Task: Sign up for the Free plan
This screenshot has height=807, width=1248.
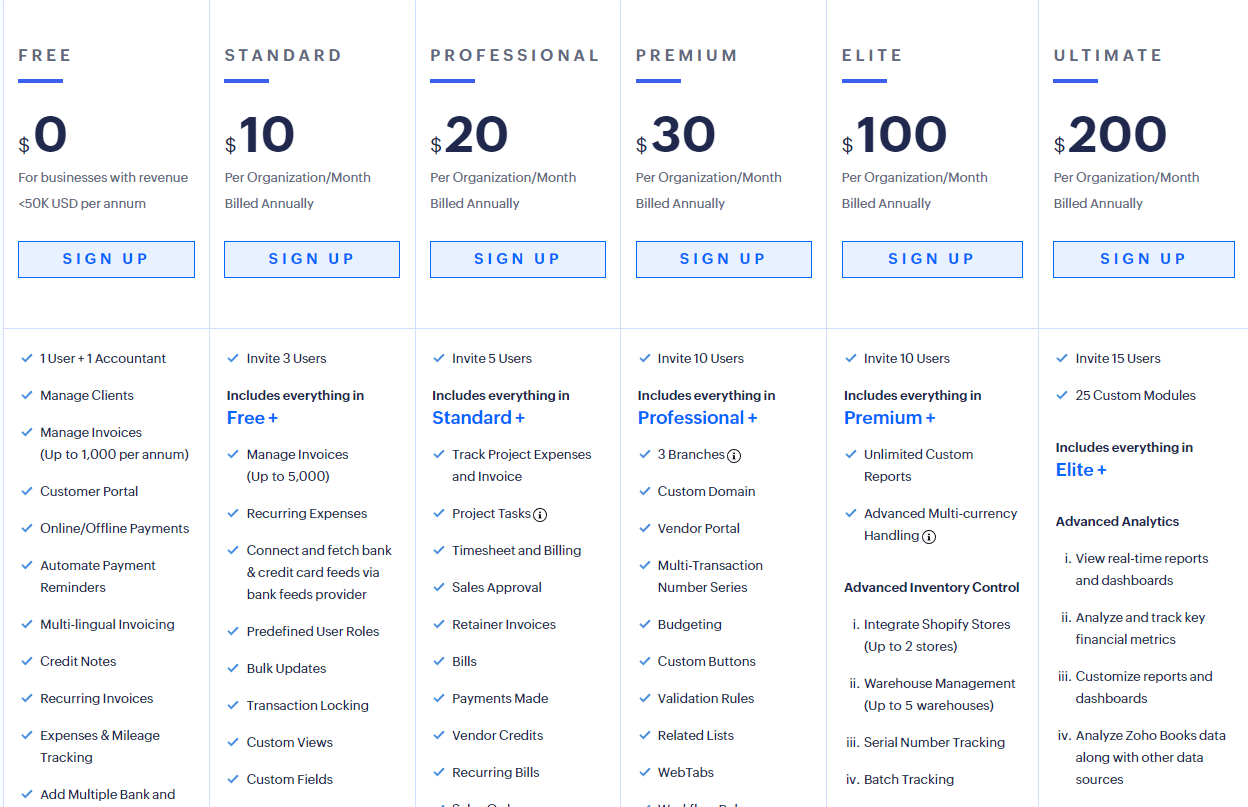Action: tap(106, 259)
